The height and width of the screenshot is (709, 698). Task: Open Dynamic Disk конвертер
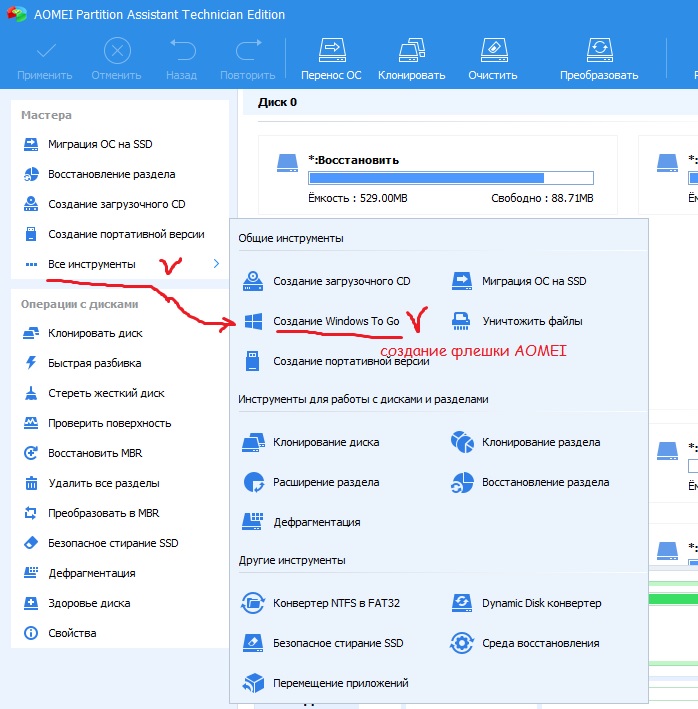(542, 603)
